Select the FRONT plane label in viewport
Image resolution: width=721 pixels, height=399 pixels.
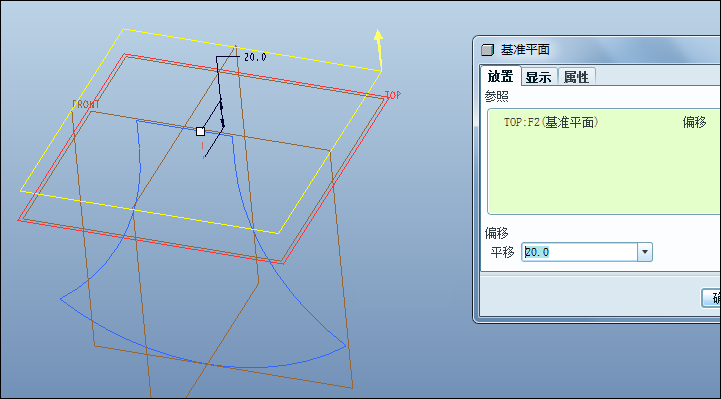point(86,104)
